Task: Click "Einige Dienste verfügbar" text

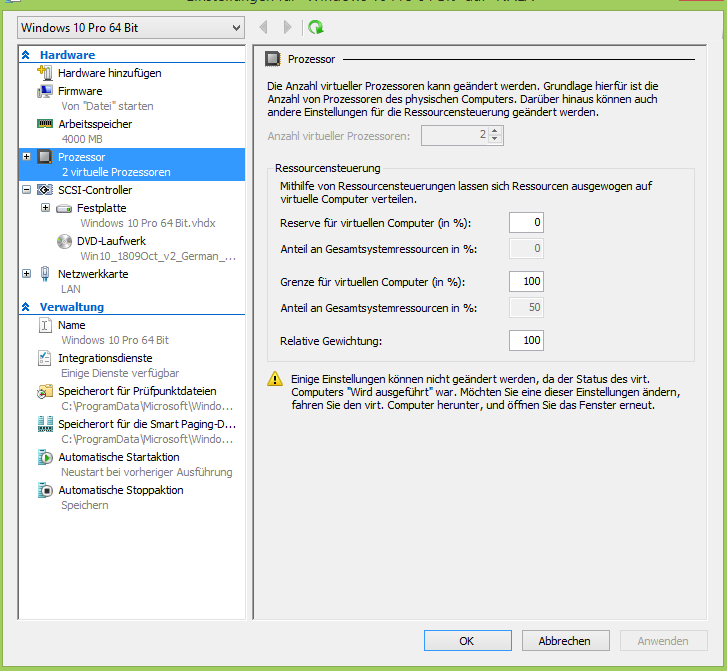Action: point(120,373)
